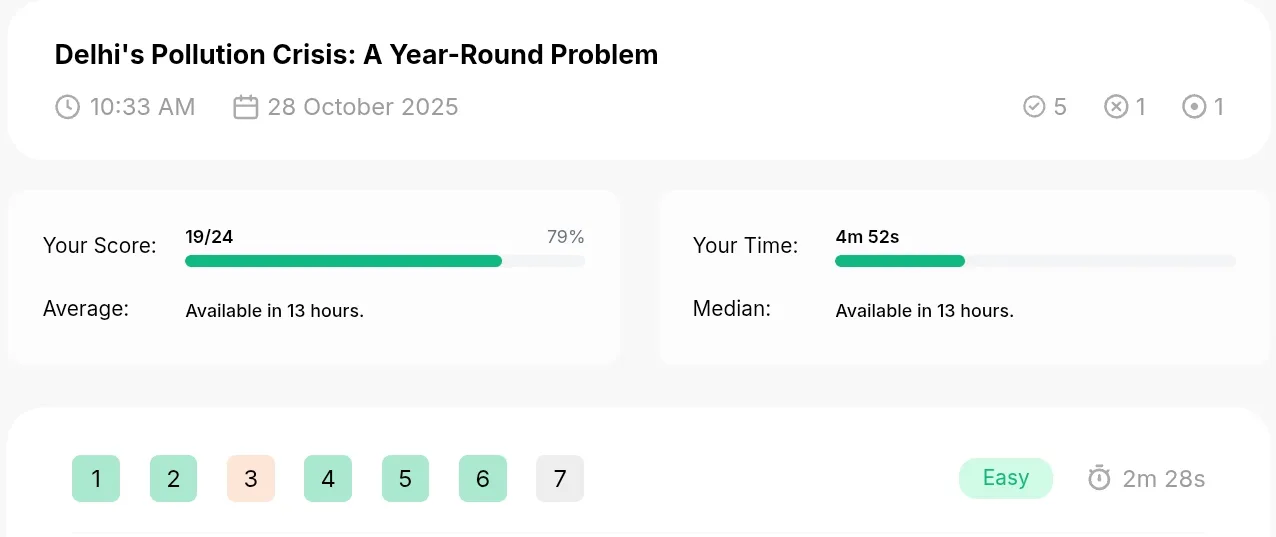Click the Delhi's Pollution Crisis title
This screenshot has width=1276, height=537.
point(356,54)
